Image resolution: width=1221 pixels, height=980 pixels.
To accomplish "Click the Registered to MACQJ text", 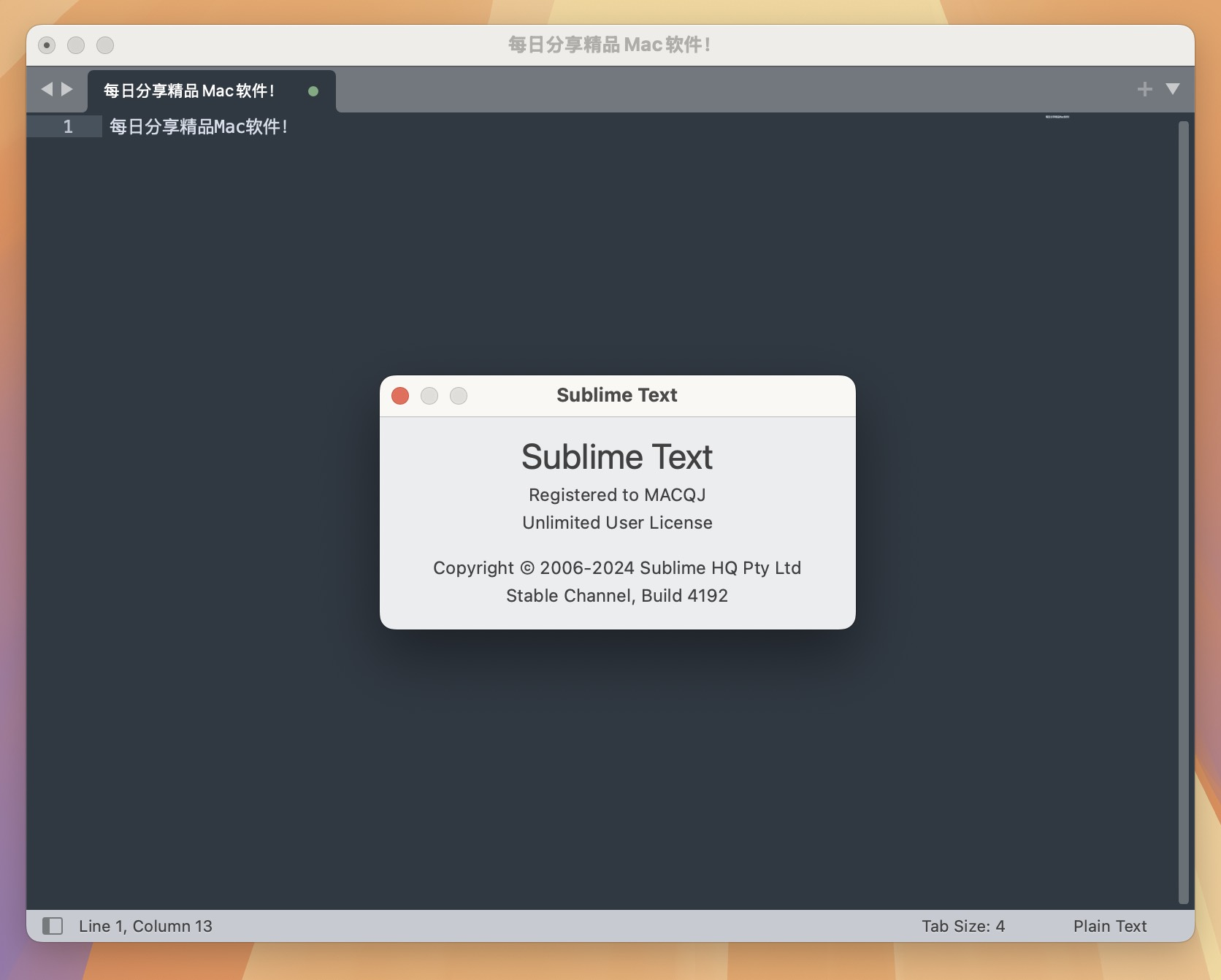I will pyautogui.click(x=617, y=495).
